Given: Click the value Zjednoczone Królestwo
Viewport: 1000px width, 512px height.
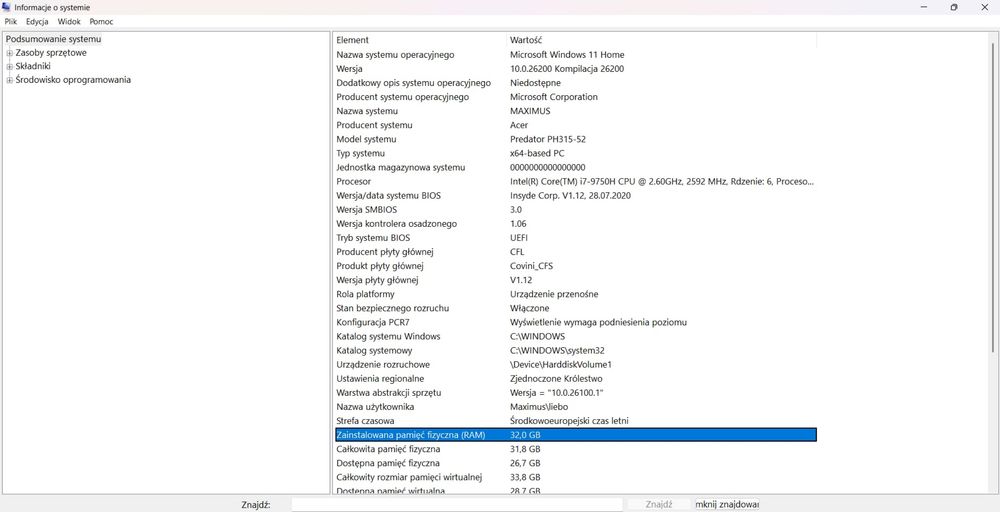Looking at the screenshot, I should coord(557,379).
